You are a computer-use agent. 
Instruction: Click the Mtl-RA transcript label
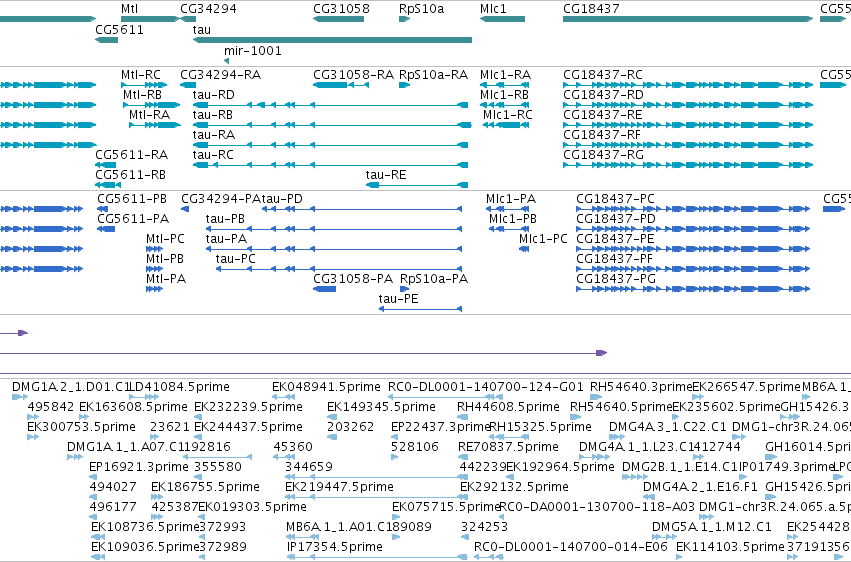[x=149, y=114]
